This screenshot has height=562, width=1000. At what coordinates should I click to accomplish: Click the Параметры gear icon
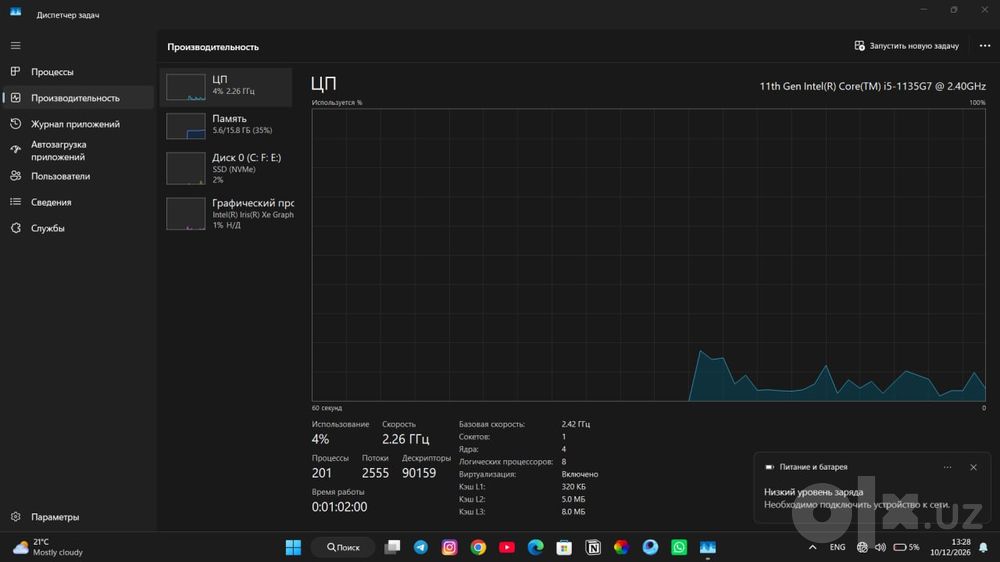tap(15, 517)
